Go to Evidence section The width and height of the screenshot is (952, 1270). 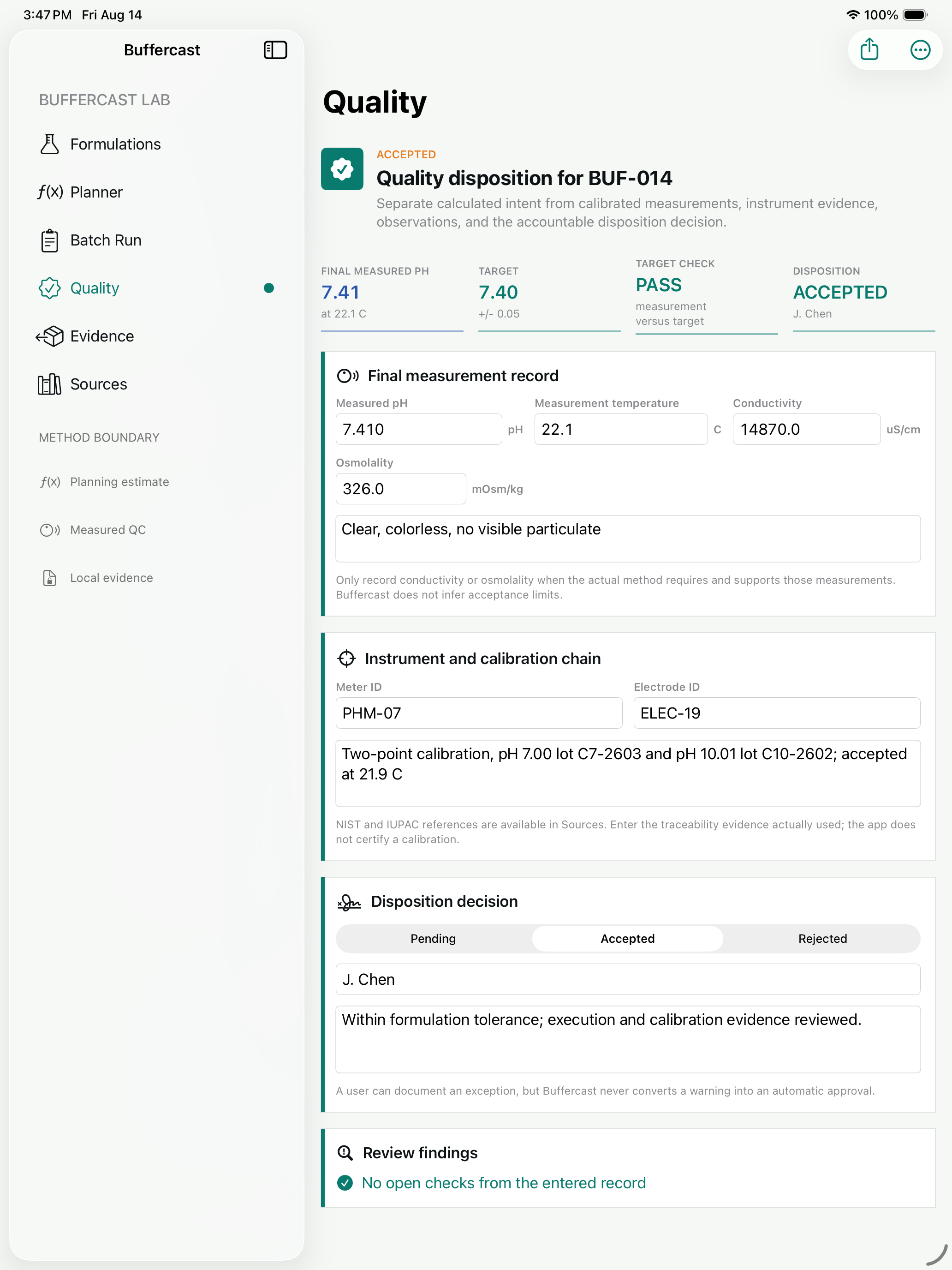[156, 336]
